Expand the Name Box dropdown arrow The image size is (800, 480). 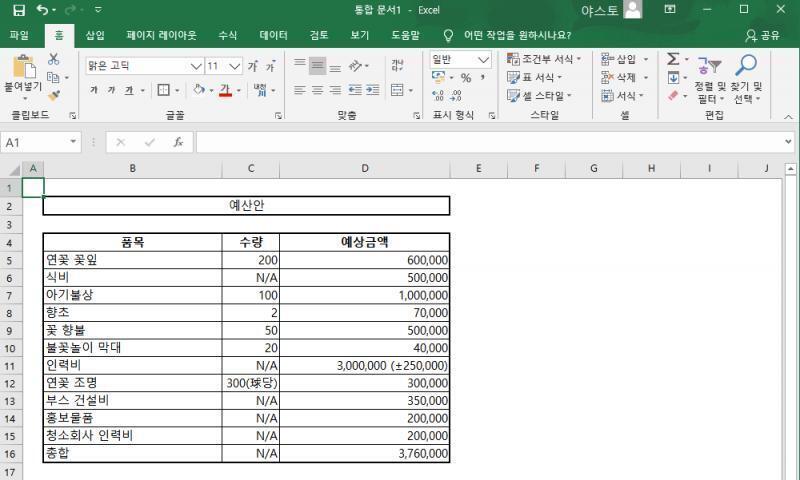[73, 142]
